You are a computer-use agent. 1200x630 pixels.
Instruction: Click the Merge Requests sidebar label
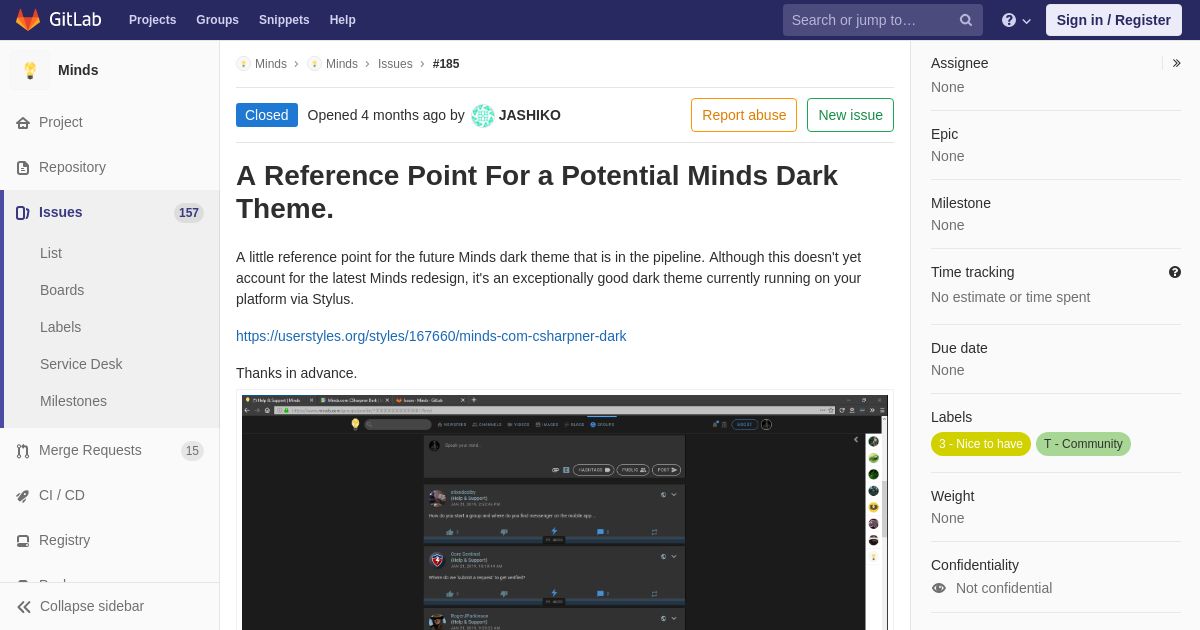pos(90,450)
